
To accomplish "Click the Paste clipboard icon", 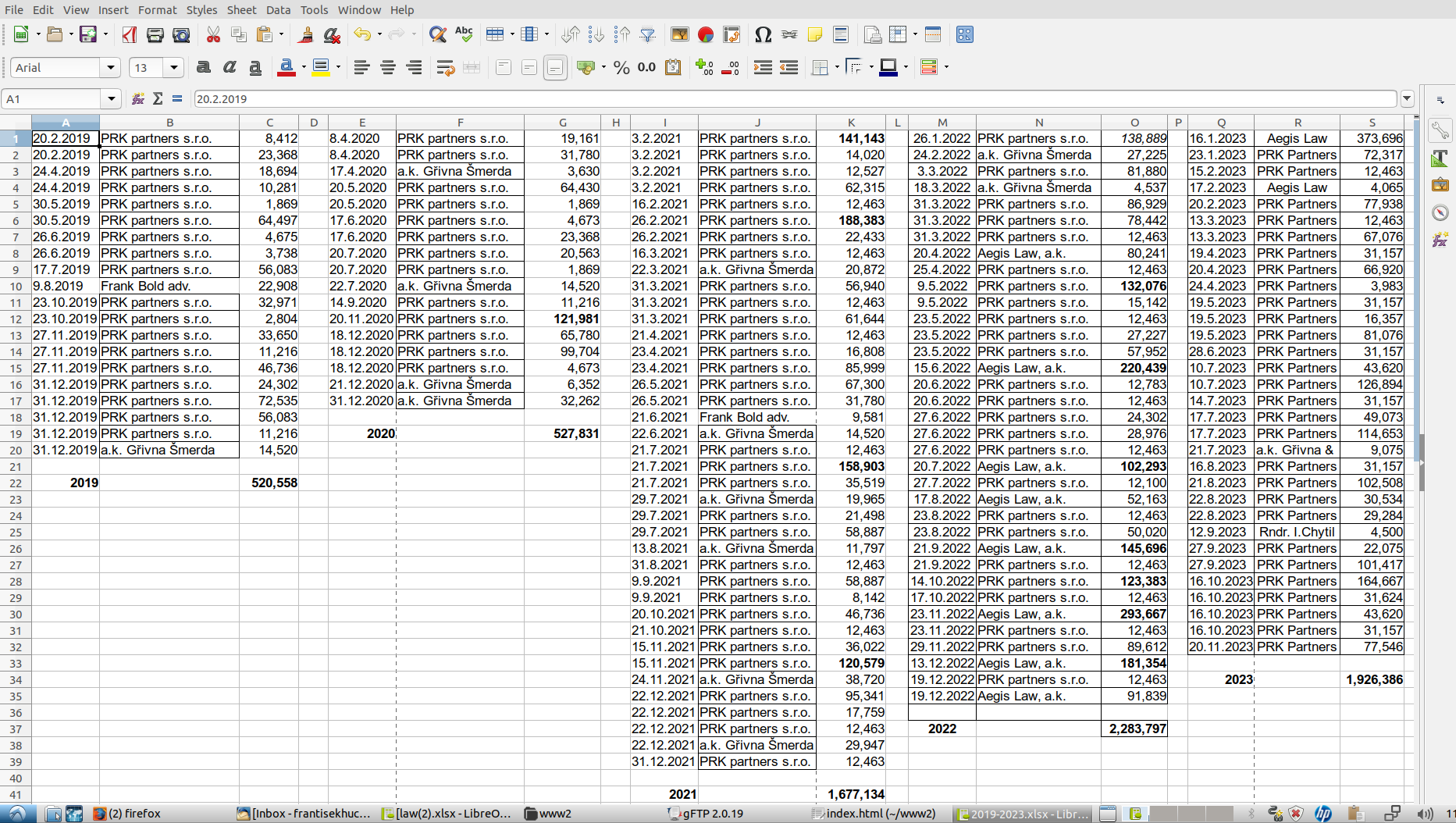I will tap(265, 34).
